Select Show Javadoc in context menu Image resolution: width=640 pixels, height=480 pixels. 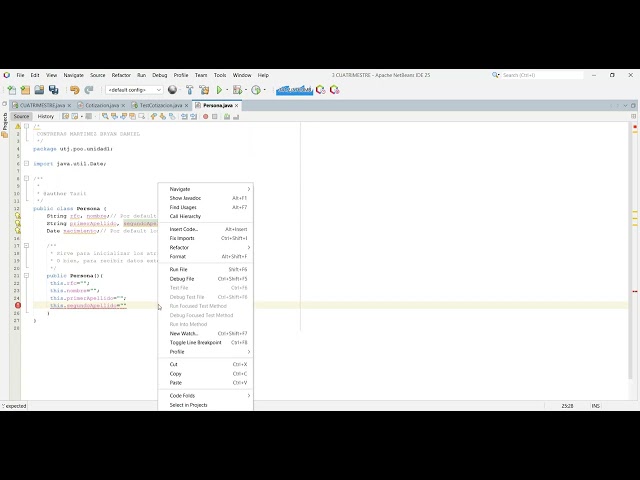[205, 198]
